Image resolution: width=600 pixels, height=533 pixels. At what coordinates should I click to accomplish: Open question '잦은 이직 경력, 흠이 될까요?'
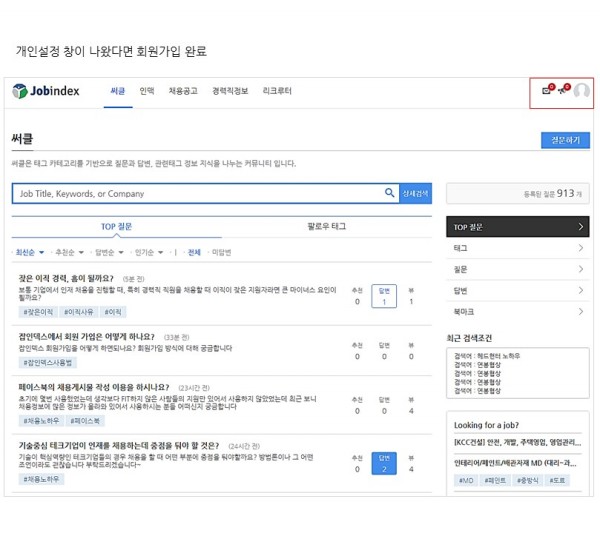[x=66, y=278]
